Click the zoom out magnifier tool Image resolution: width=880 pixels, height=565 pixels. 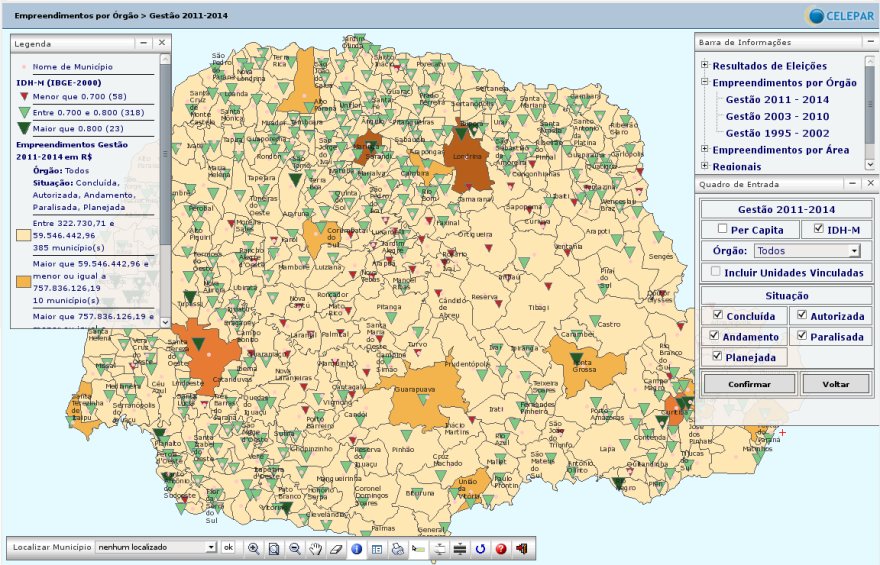(x=295, y=548)
